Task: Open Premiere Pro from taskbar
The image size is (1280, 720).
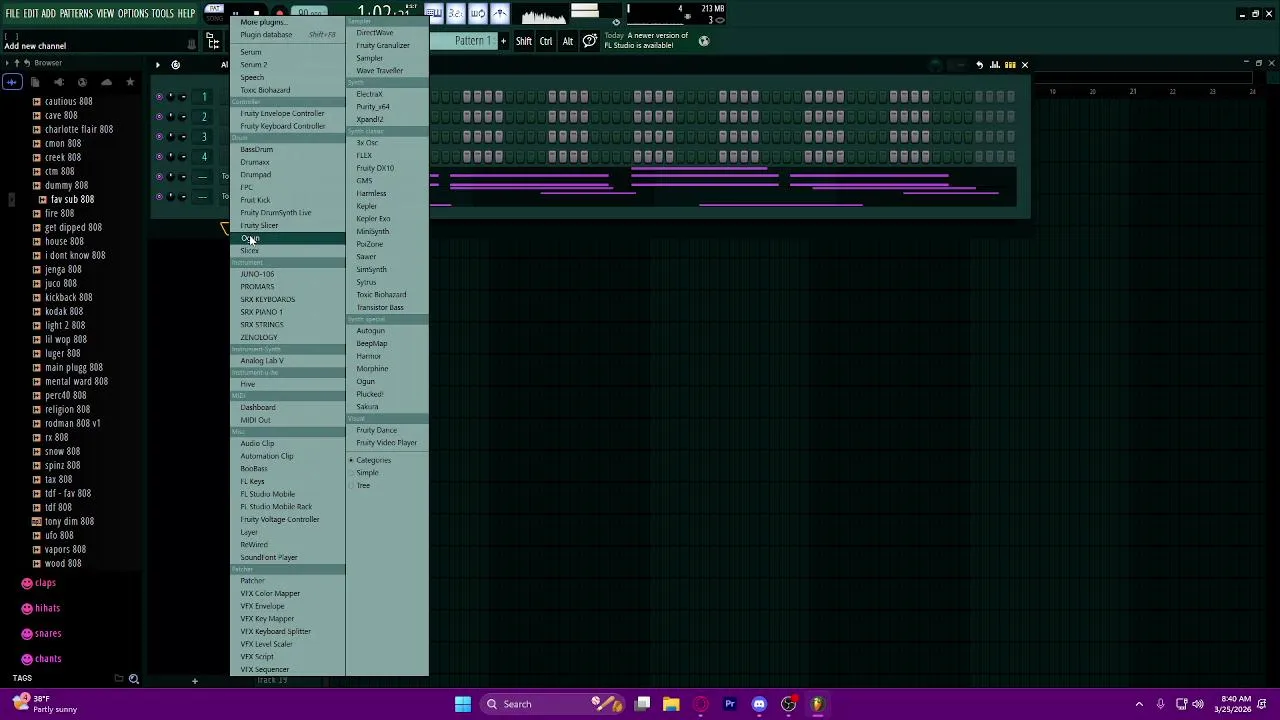Action: coord(730,704)
